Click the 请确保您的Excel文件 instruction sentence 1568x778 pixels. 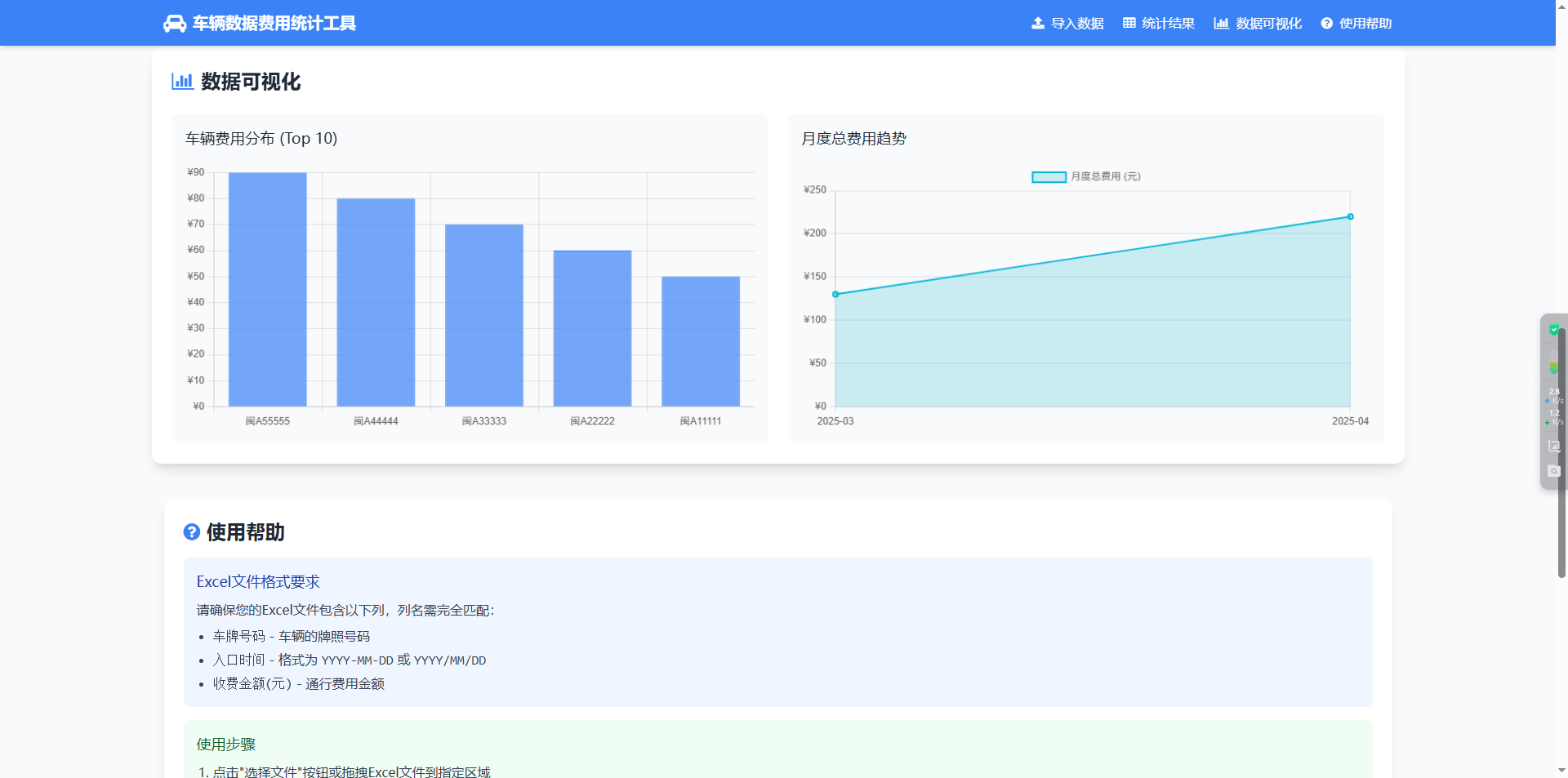click(345, 610)
